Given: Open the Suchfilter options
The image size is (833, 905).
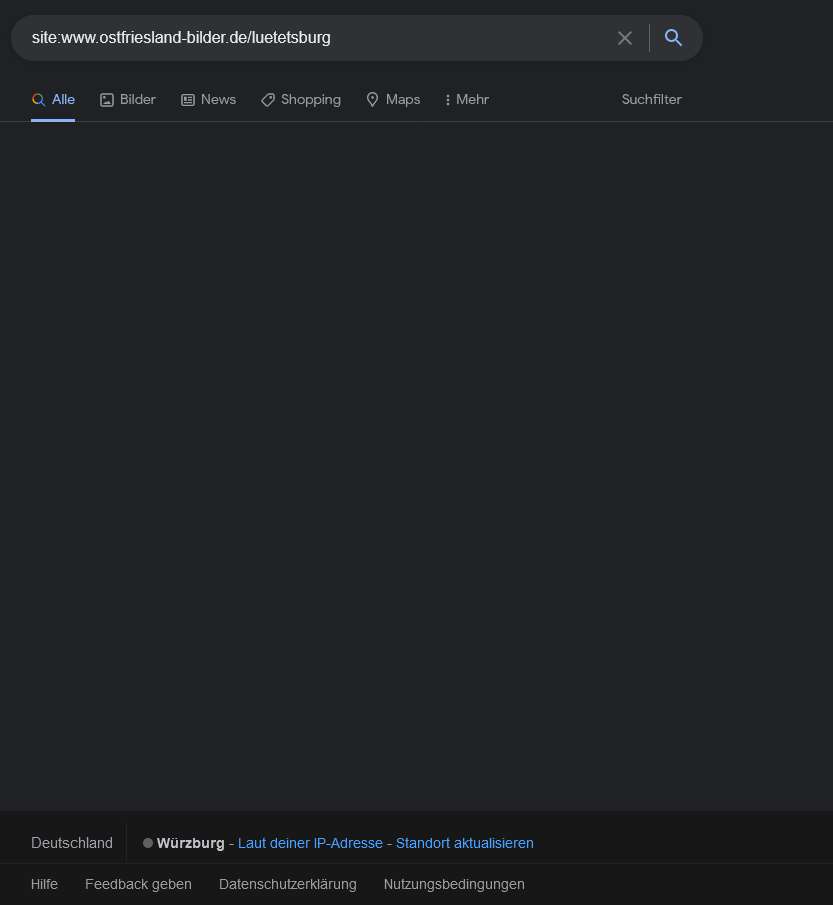Looking at the screenshot, I should 651,100.
